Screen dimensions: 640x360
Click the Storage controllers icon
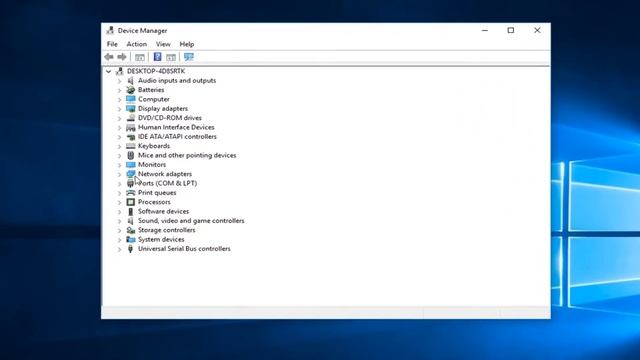(x=131, y=230)
